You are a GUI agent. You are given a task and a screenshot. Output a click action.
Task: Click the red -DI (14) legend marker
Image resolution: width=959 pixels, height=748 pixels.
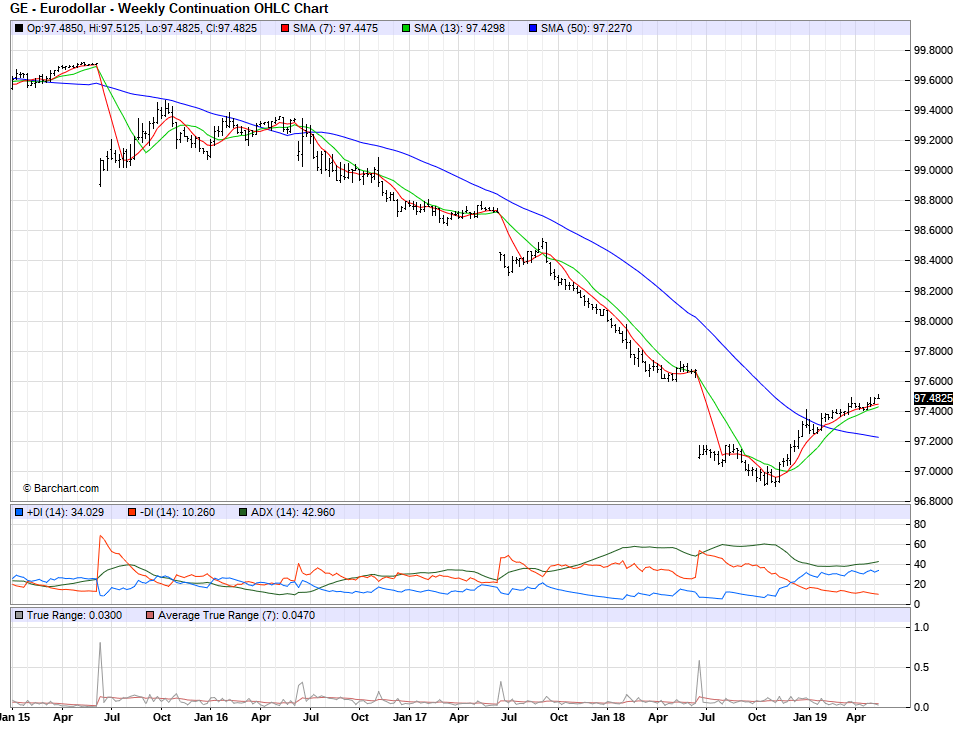pyautogui.click(x=133, y=512)
